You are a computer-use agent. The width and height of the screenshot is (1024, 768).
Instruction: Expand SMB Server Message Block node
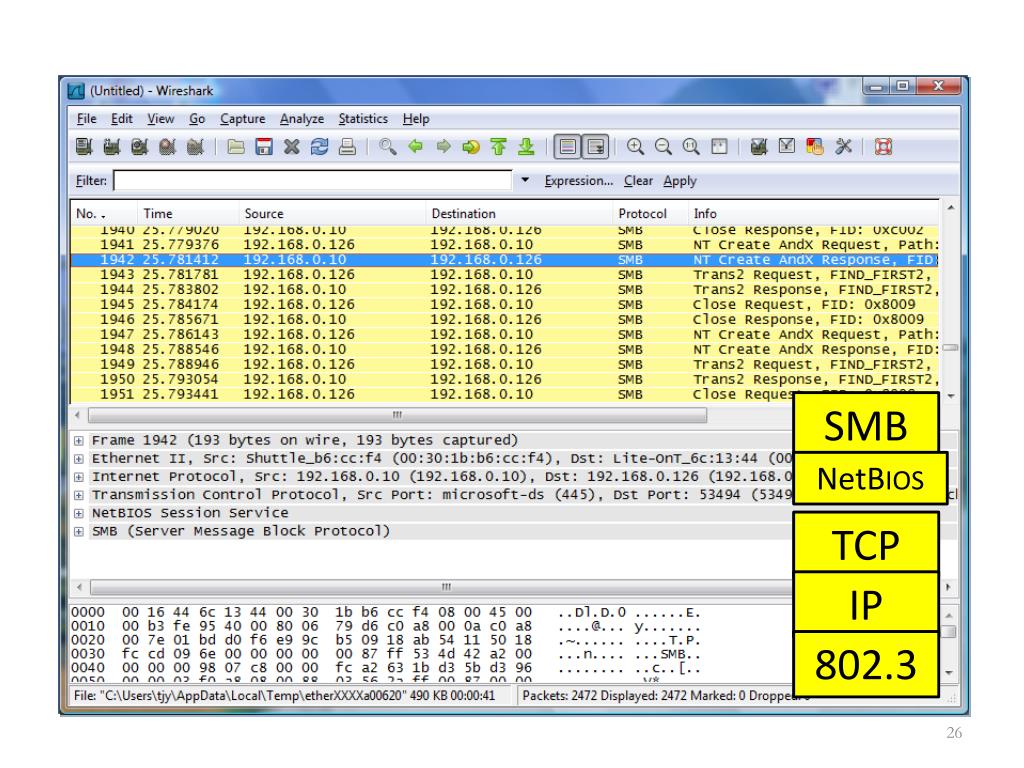[x=79, y=532]
